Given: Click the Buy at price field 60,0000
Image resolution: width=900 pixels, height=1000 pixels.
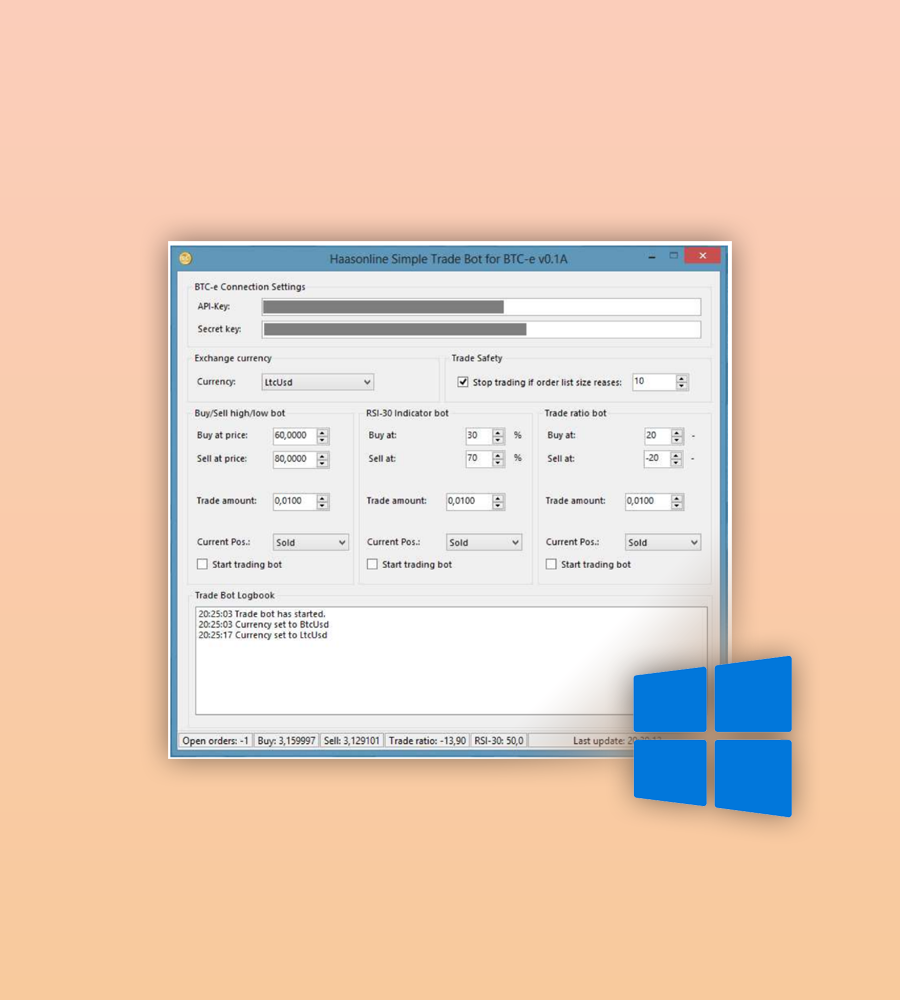Looking at the screenshot, I should (x=294, y=436).
